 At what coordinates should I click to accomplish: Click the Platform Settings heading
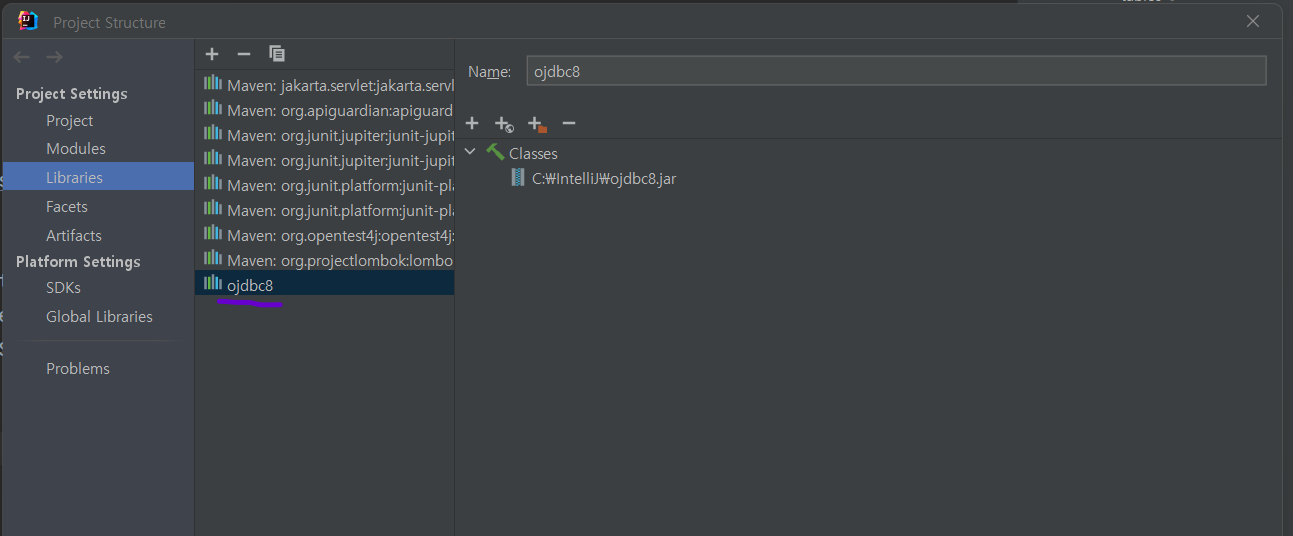pos(78,261)
